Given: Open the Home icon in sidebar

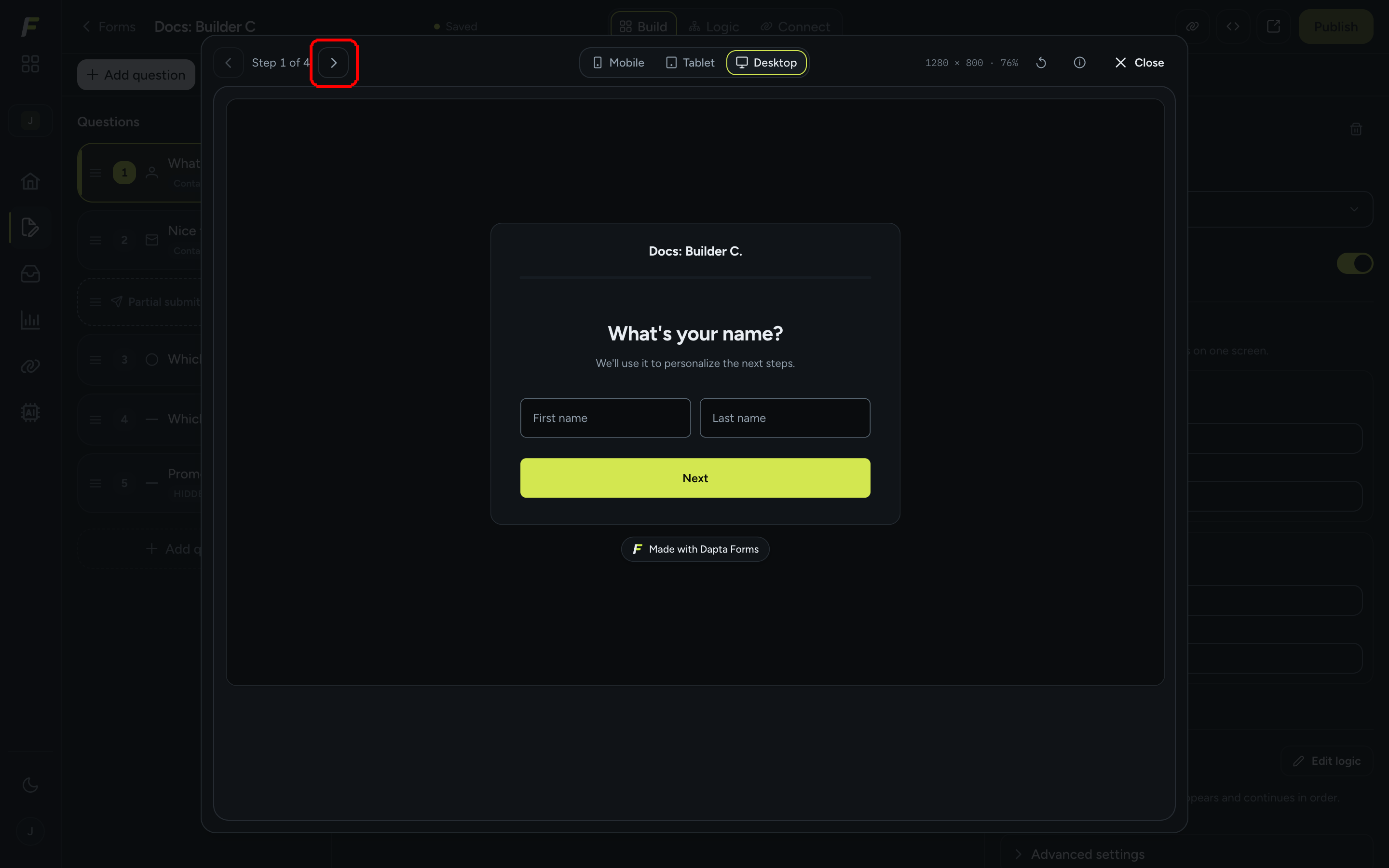Looking at the screenshot, I should (x=30, y=181).
